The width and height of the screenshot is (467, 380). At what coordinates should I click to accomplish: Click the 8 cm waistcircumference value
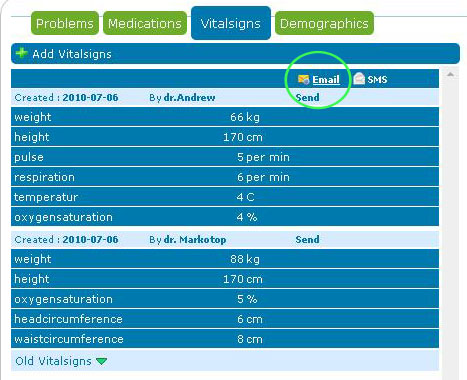click(250, 339)
